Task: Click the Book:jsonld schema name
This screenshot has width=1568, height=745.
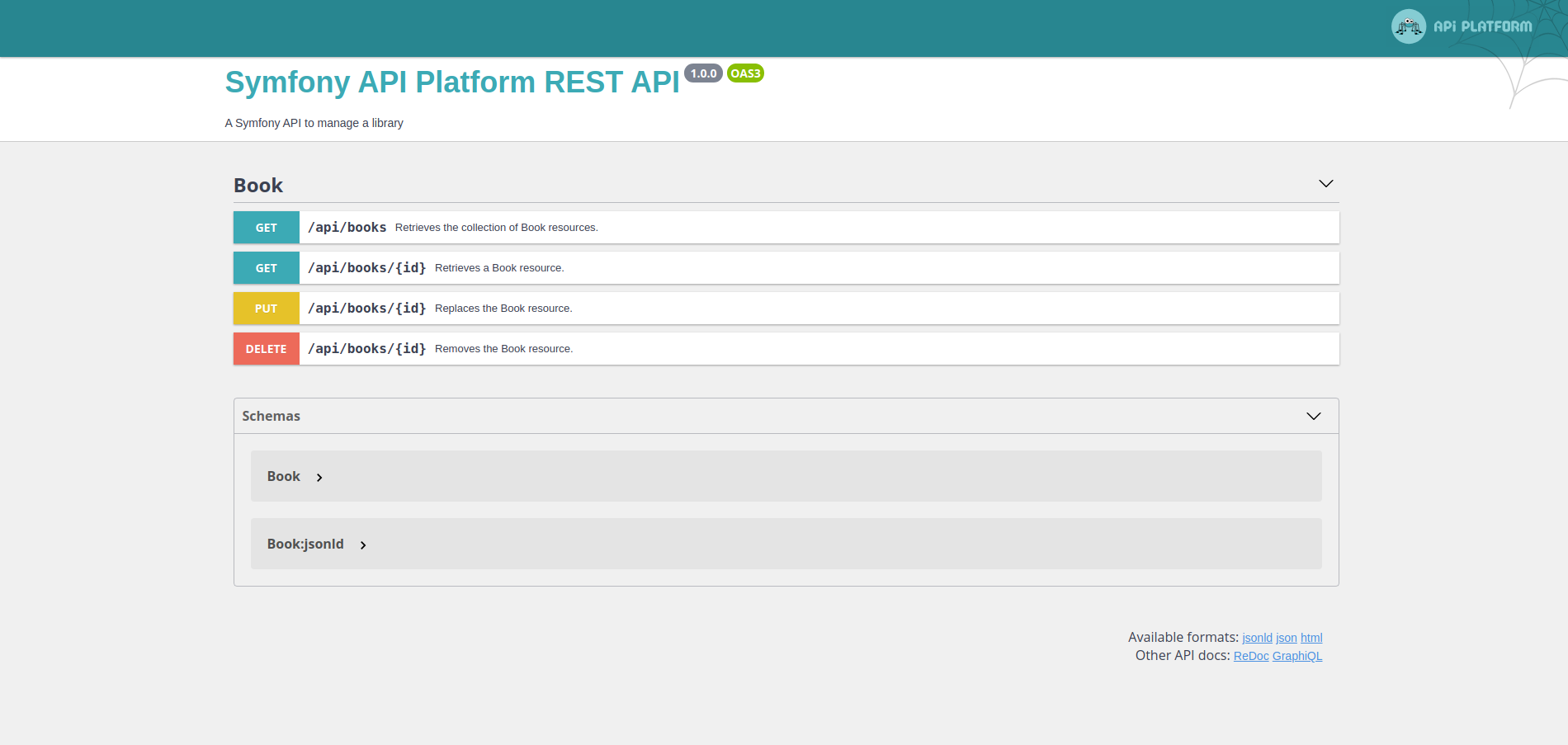Action: (x=305, y=544)
